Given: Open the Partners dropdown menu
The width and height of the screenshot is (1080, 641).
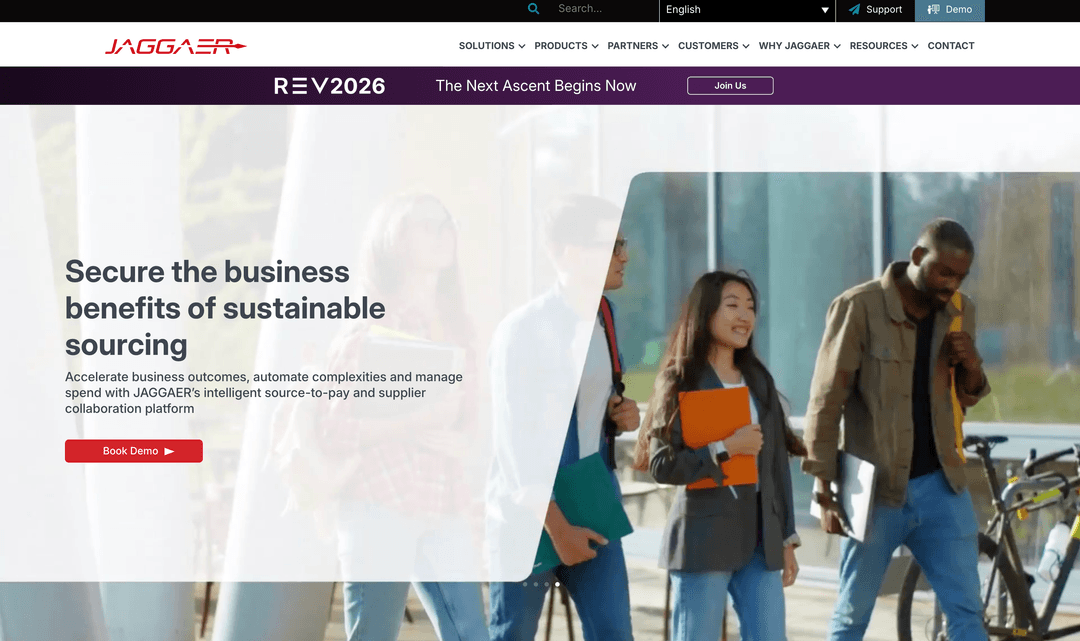Looking at the screenshot, I should point(638,46).
